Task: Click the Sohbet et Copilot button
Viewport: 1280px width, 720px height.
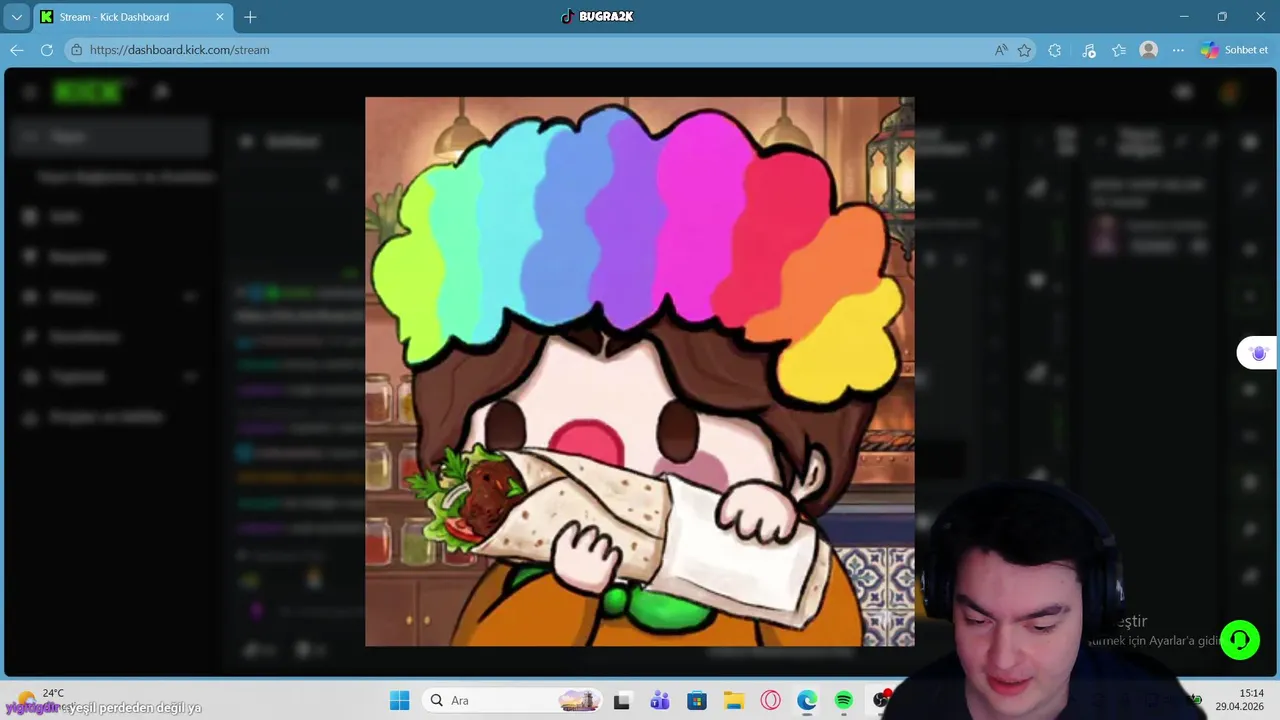Action: coord(1235,50)
